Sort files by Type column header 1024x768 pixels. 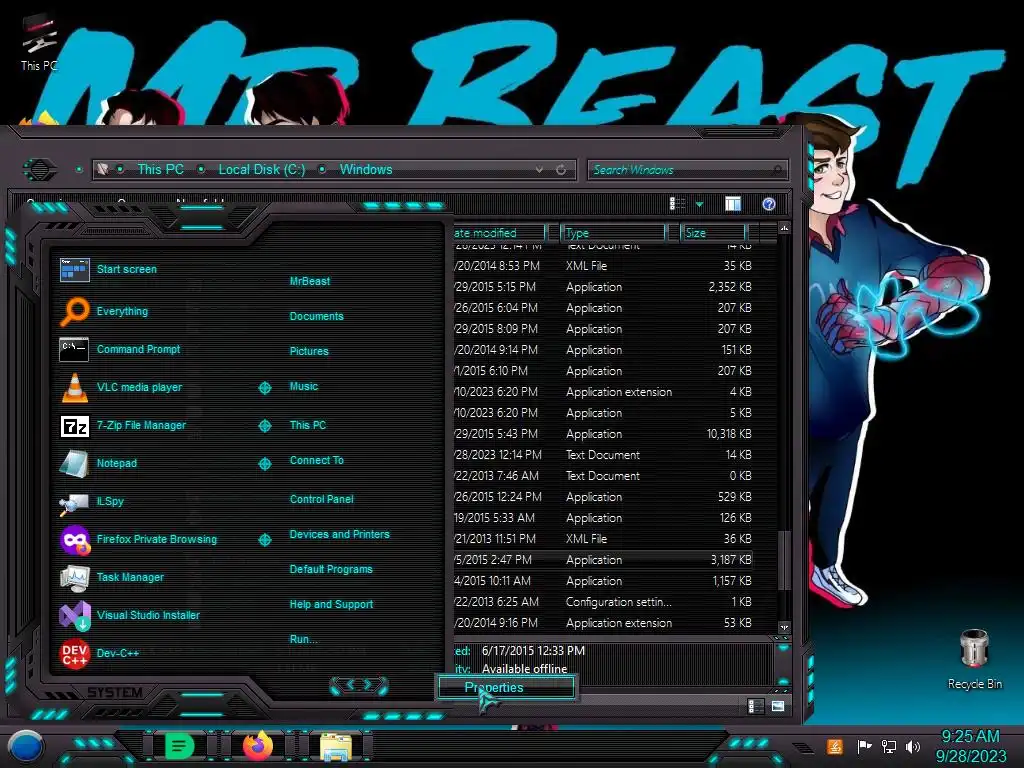613,232
